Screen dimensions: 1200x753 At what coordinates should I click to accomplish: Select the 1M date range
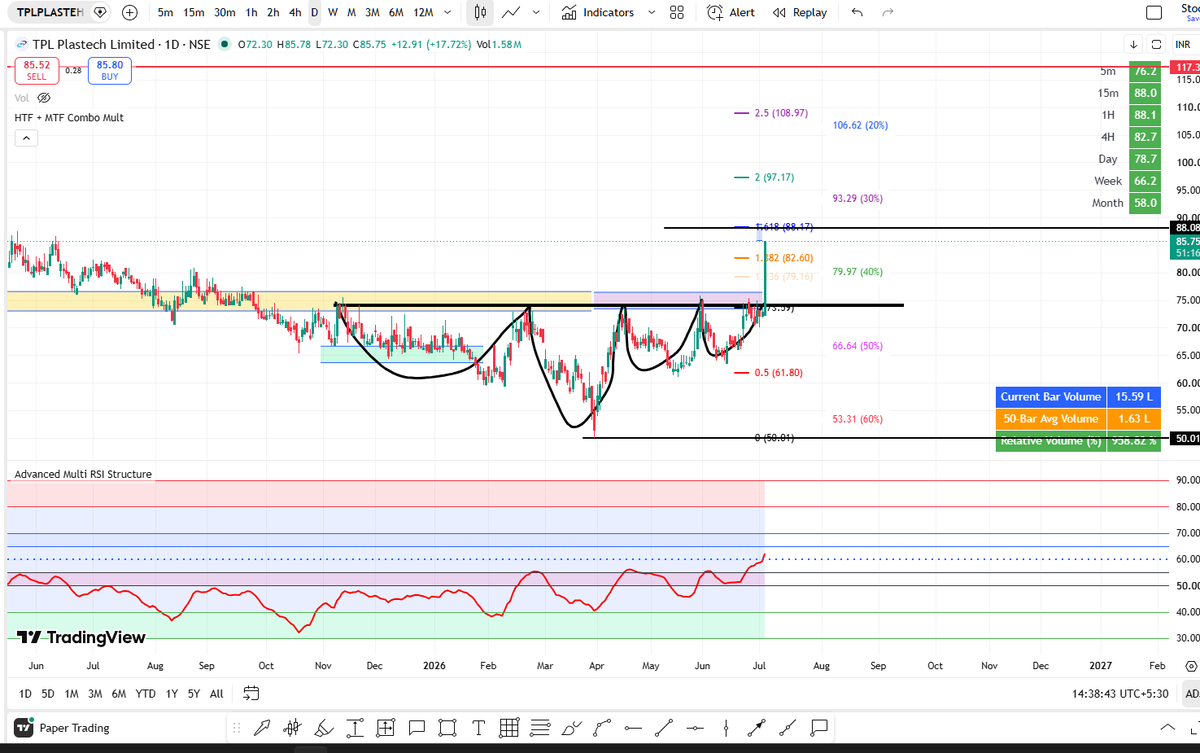coord(72,693)
